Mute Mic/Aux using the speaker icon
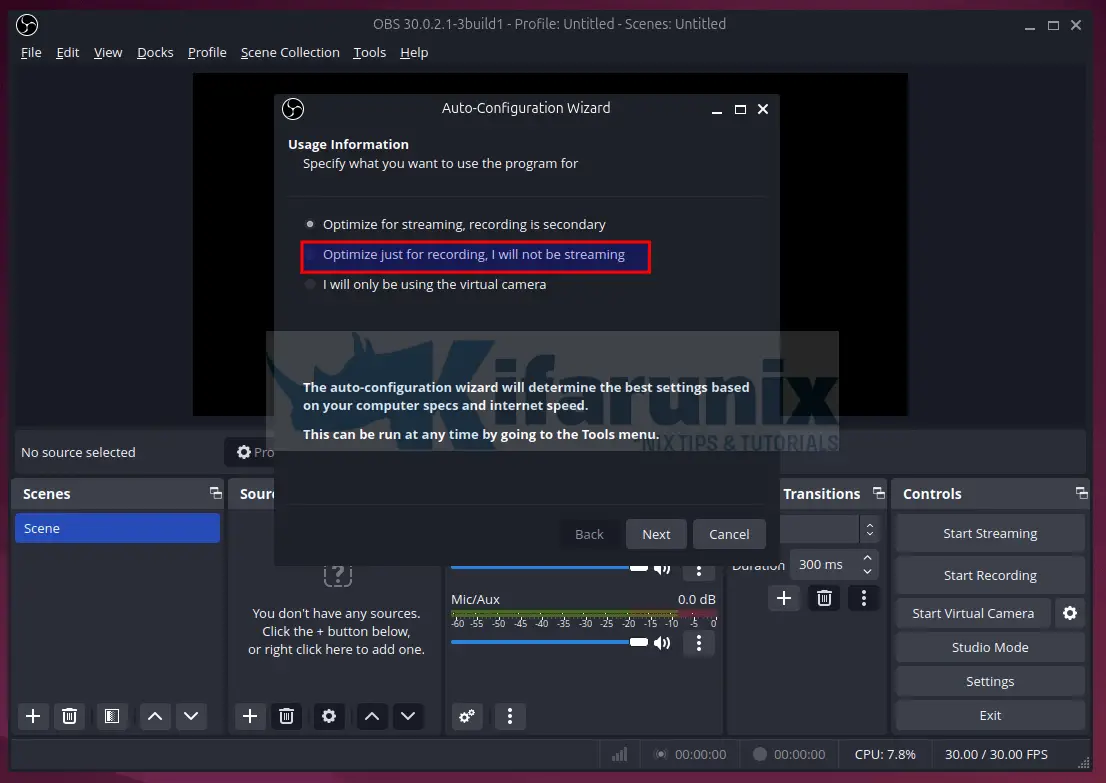 pyautogui.click(x=662, y=643)
